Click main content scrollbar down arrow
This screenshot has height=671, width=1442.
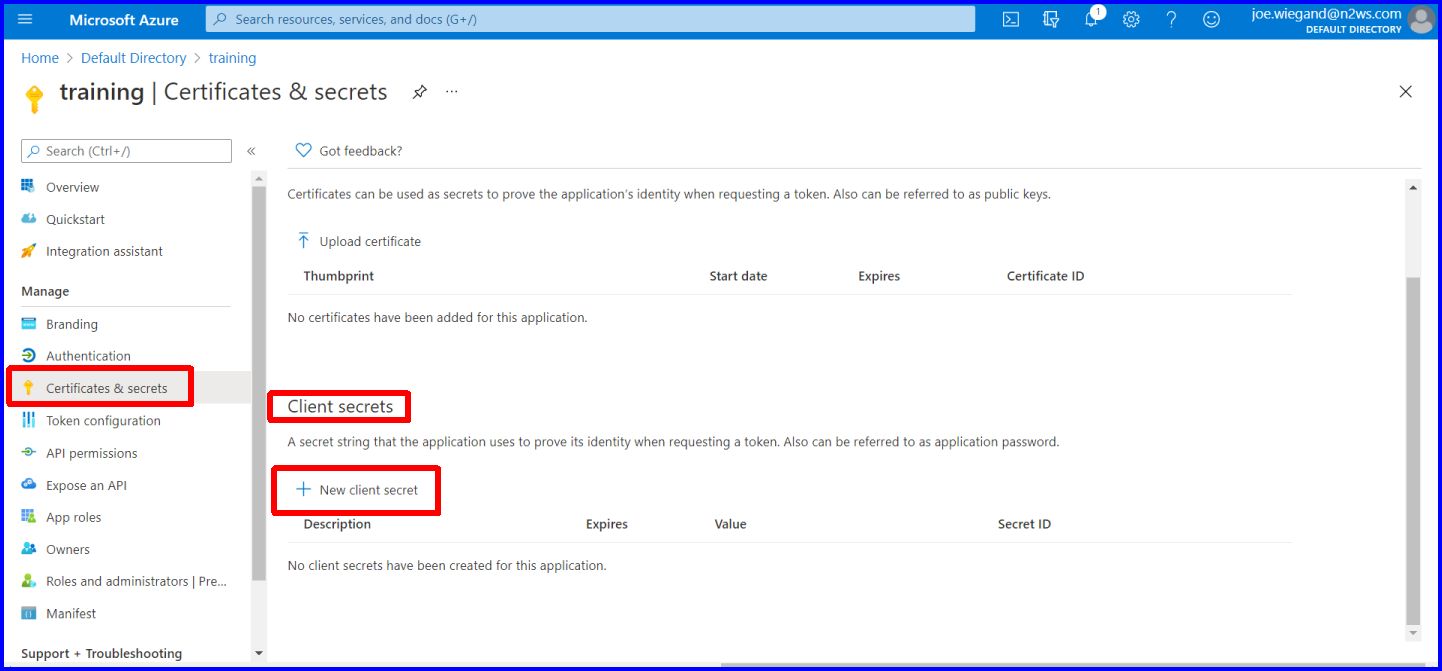tap(1413, 633)
